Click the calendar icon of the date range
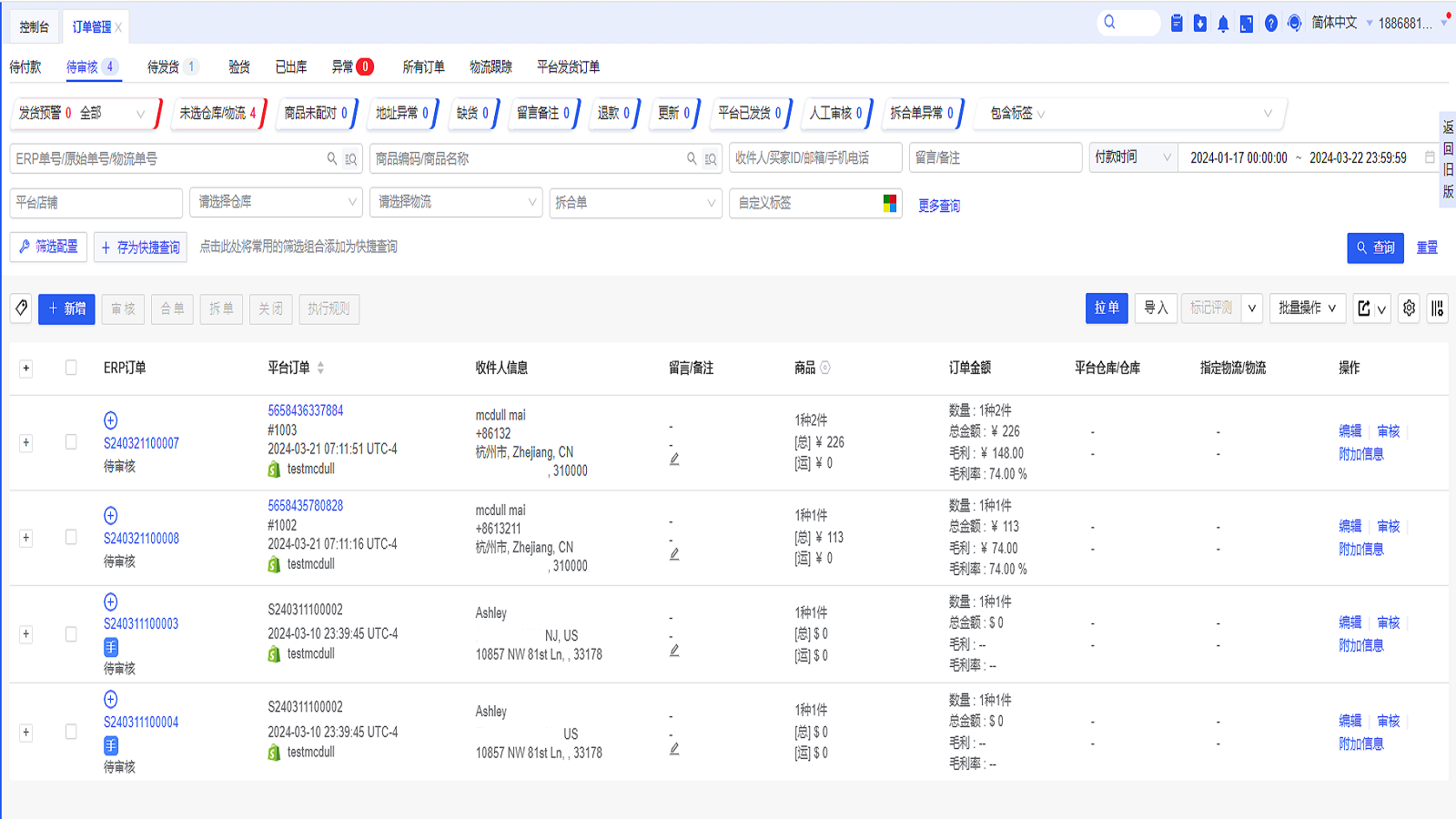The height and width of the screenshot is (819, 1456). (1430, 157)
